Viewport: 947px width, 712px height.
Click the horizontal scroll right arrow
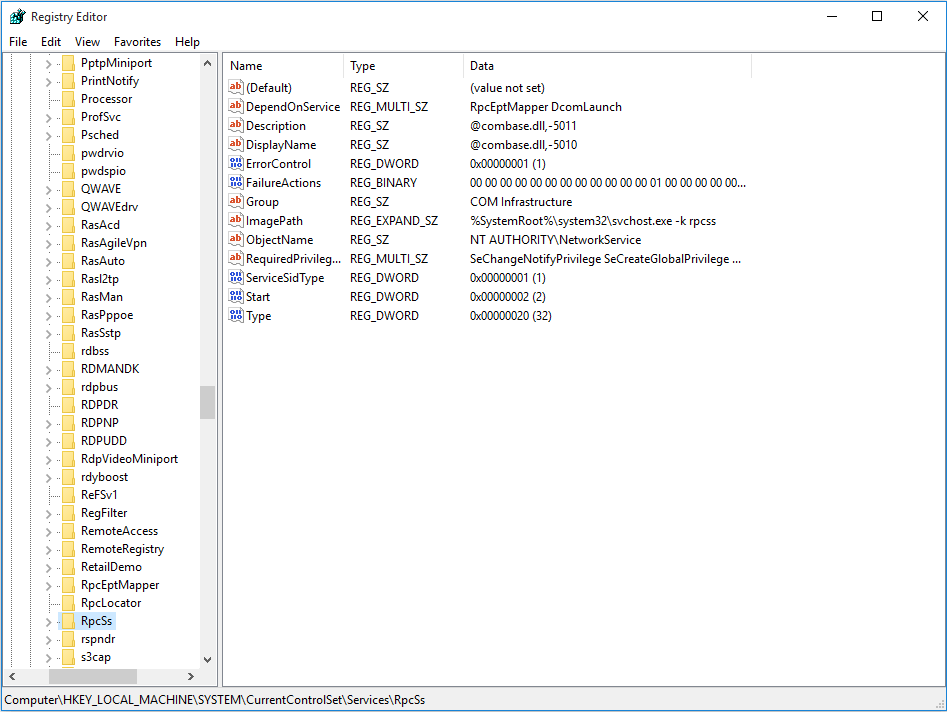[x=191, y=676]
